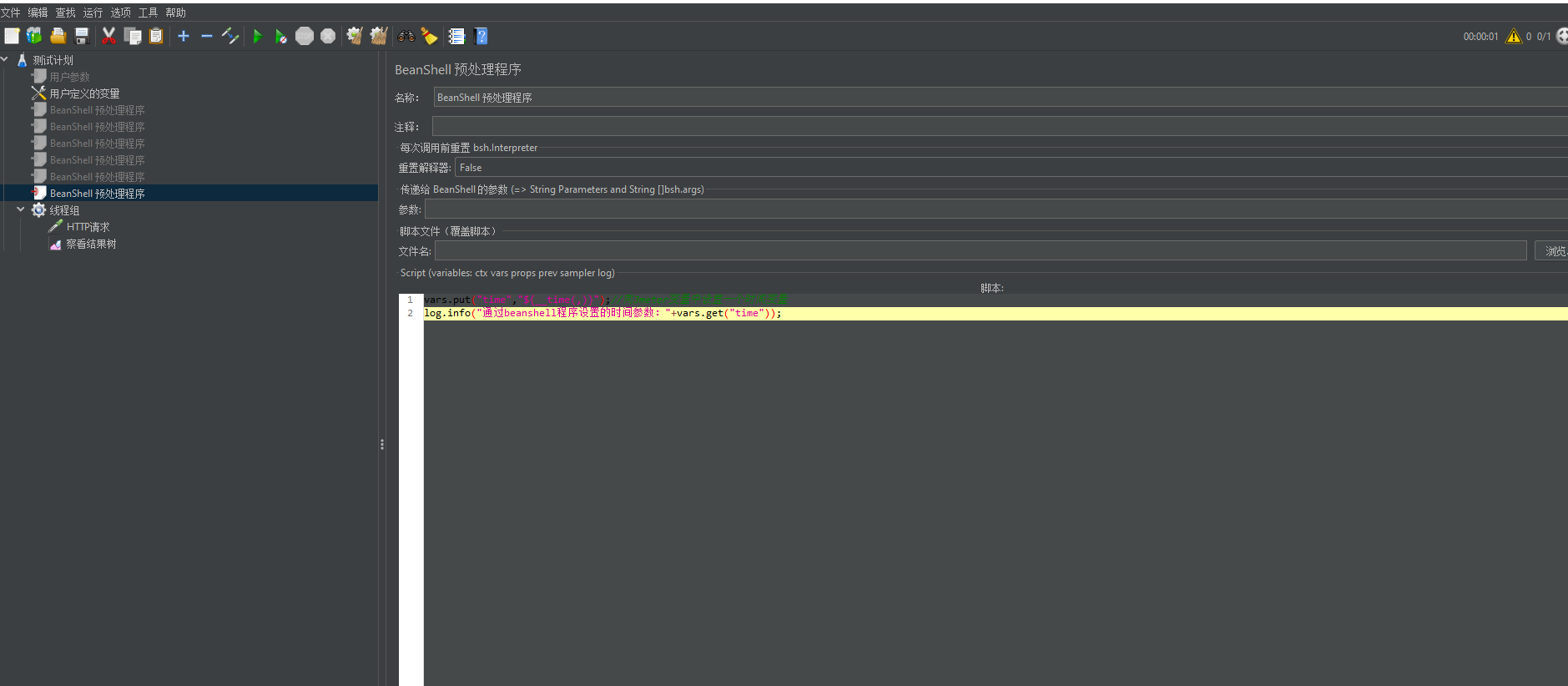Image resolution: width=1568 pixels, height=686 pixels.
Task: Select the HTTP请求 sampler node
Action: point(88,227)
